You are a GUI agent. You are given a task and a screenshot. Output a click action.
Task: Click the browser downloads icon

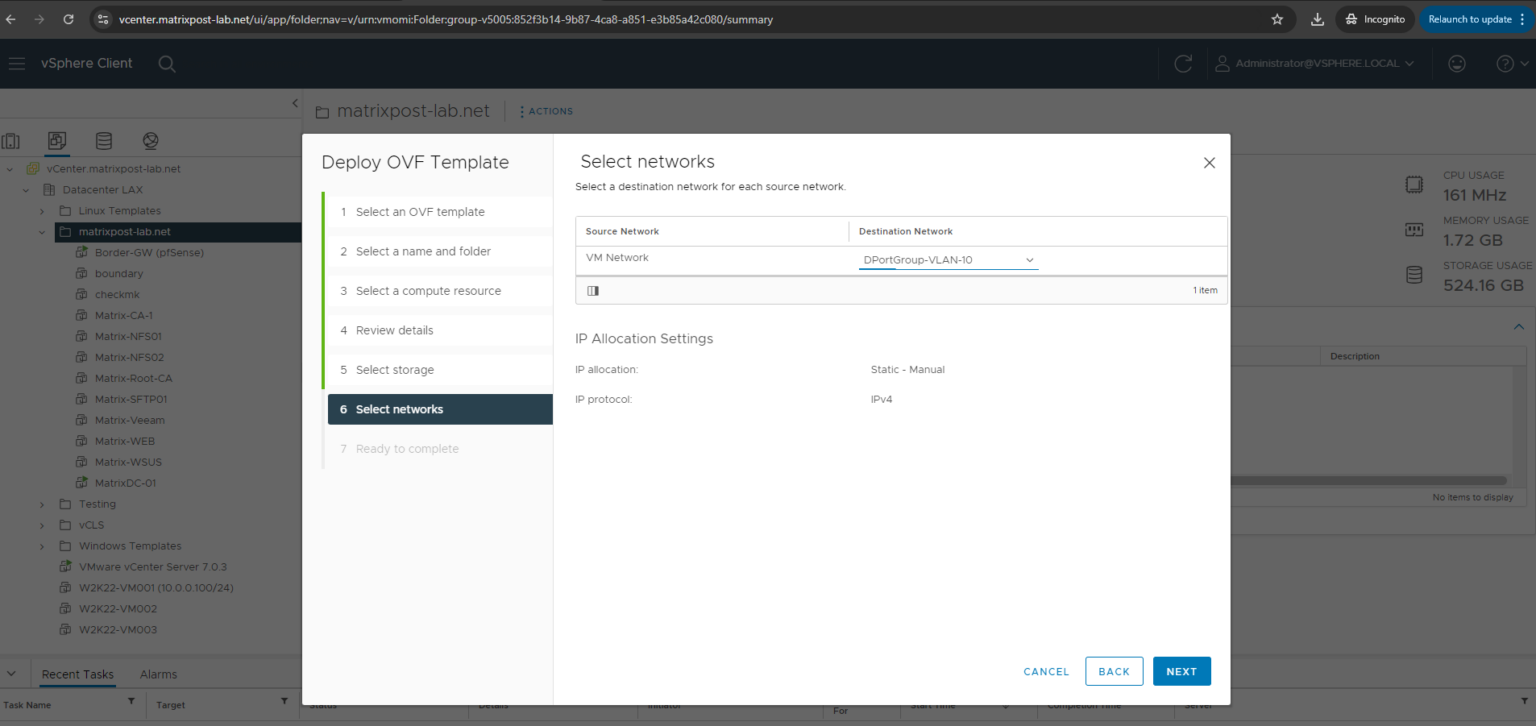point(1317,18)
